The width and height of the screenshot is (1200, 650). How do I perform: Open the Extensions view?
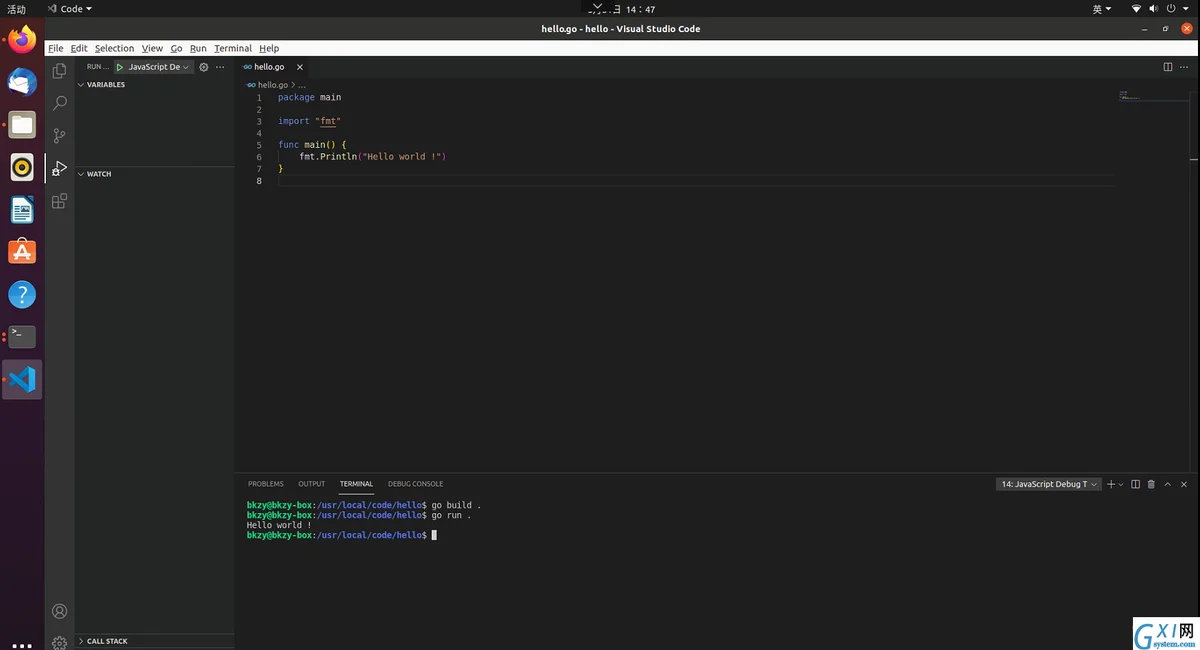59,200
